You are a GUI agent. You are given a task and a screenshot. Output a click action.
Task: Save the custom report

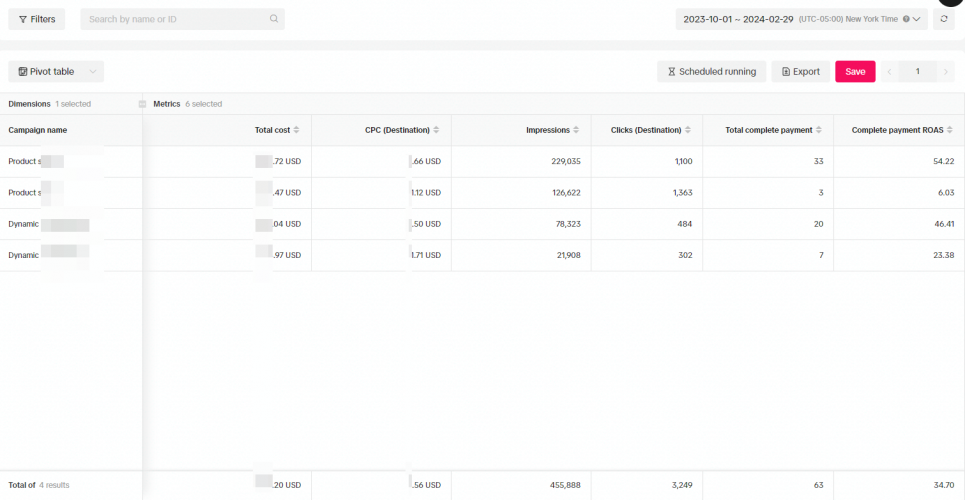point(855,72)
